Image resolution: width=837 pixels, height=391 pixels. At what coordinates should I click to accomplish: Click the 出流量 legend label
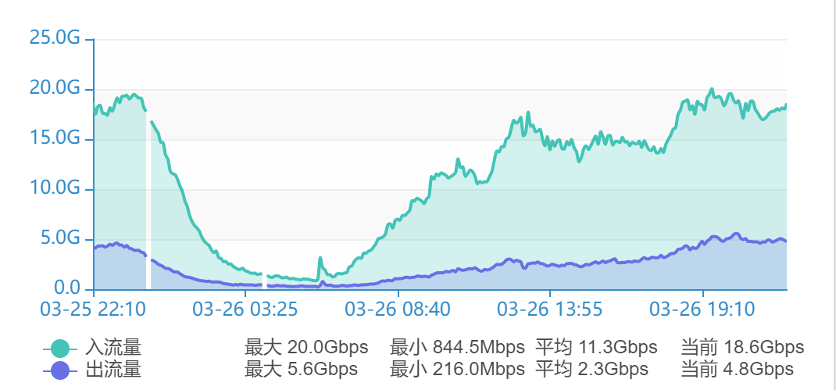[x=113, y=370]
